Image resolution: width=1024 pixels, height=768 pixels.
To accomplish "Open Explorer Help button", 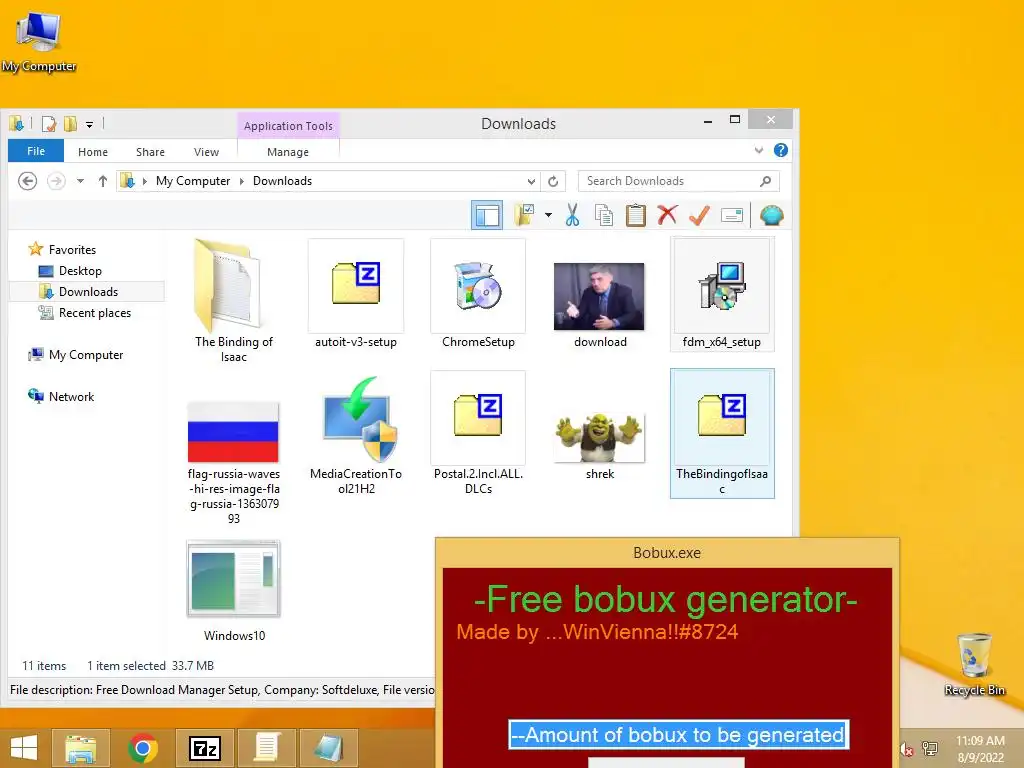I will [x=780, y=150].
